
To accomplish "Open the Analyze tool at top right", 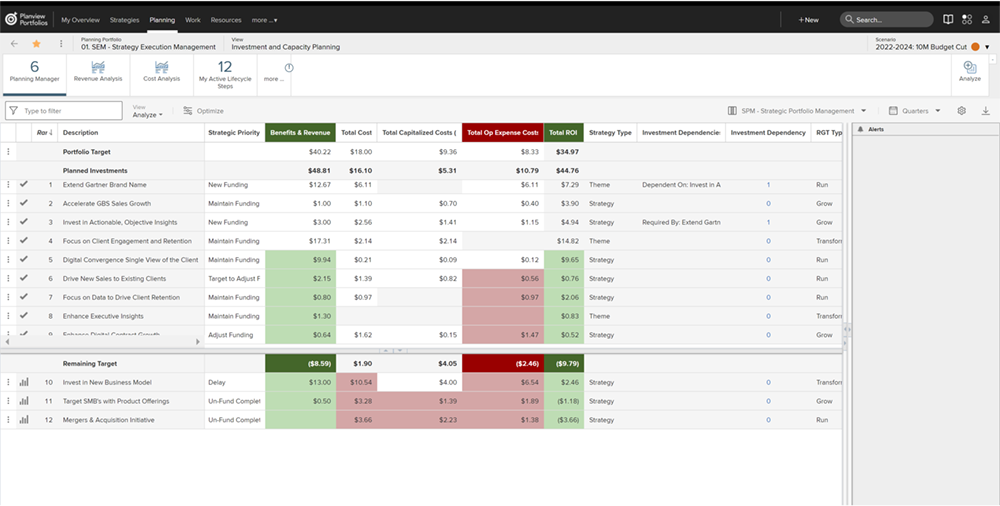I will click(x=969, y=70).
